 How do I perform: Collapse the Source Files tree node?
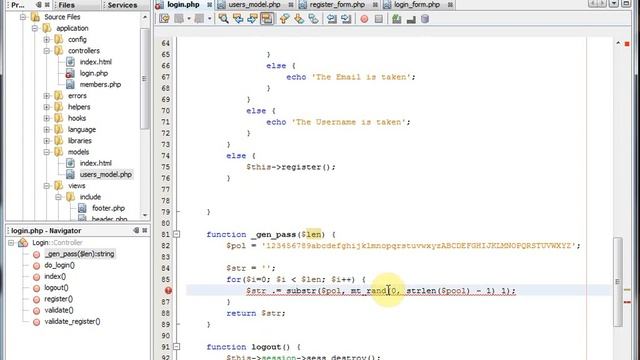(23, 17)
